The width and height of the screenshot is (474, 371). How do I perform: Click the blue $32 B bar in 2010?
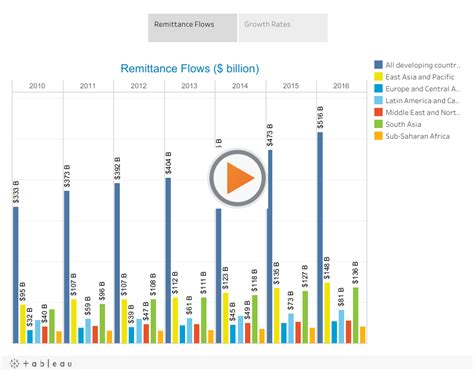[x=30, y=337]
